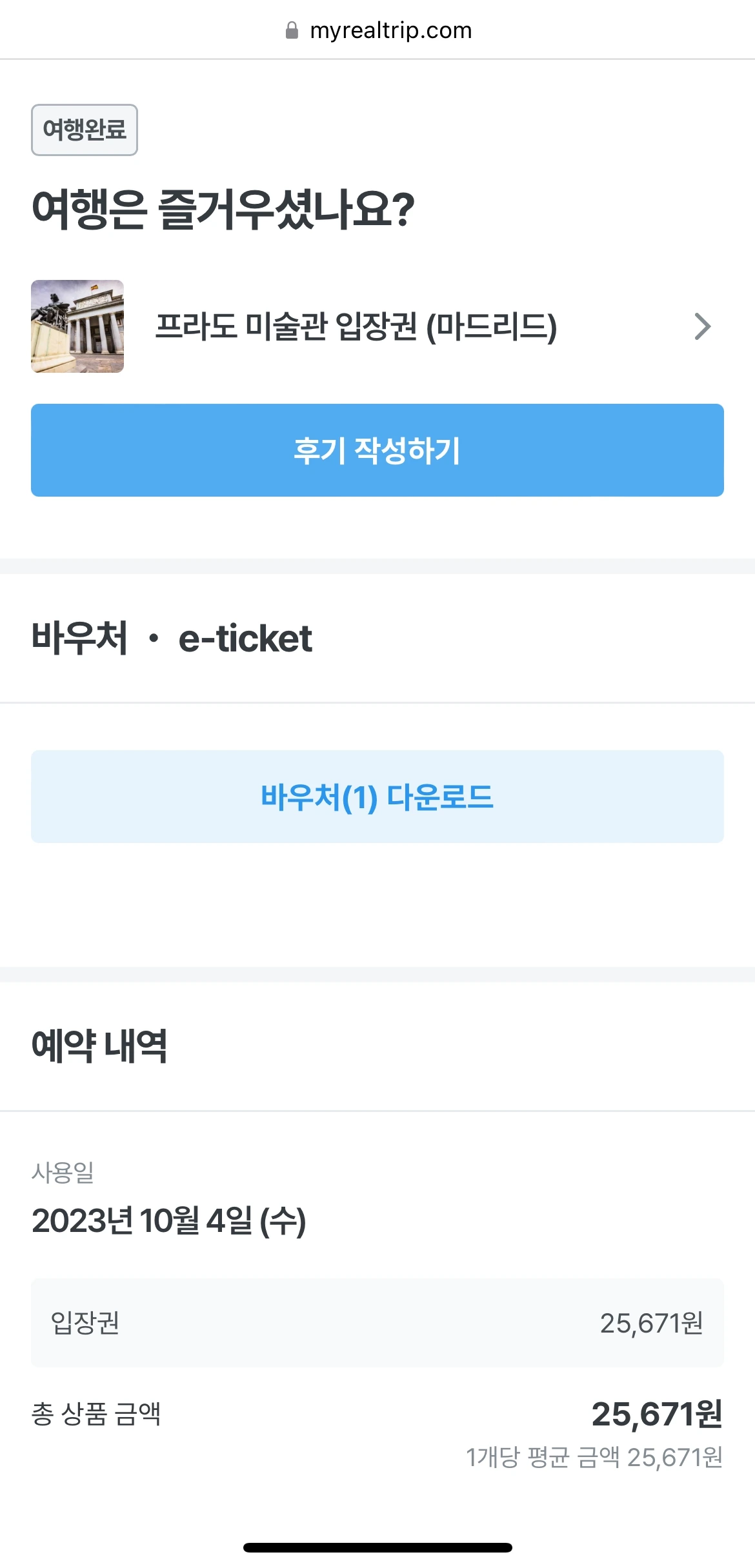755x1568 pixels.
Task: Download voucher via 바우처(1) 다운로드 button
Action: pos(377,797)
